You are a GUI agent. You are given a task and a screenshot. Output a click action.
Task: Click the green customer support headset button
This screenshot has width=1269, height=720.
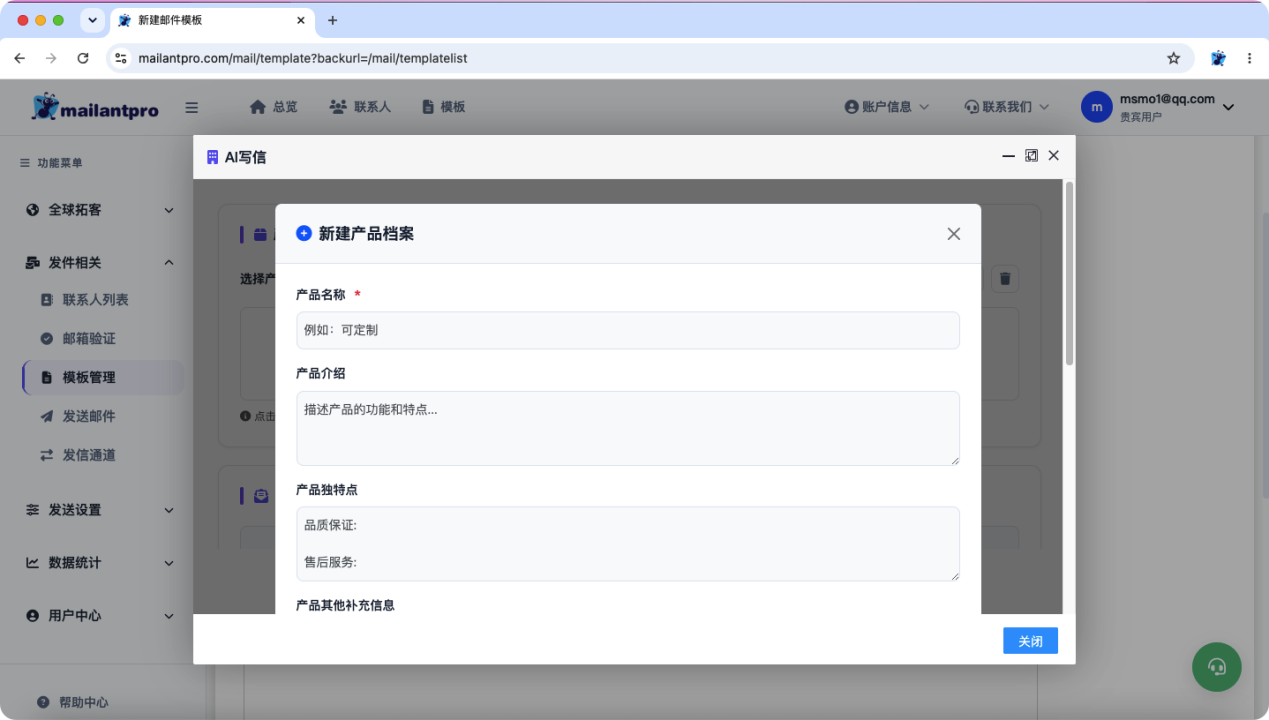pos(1216,667)
